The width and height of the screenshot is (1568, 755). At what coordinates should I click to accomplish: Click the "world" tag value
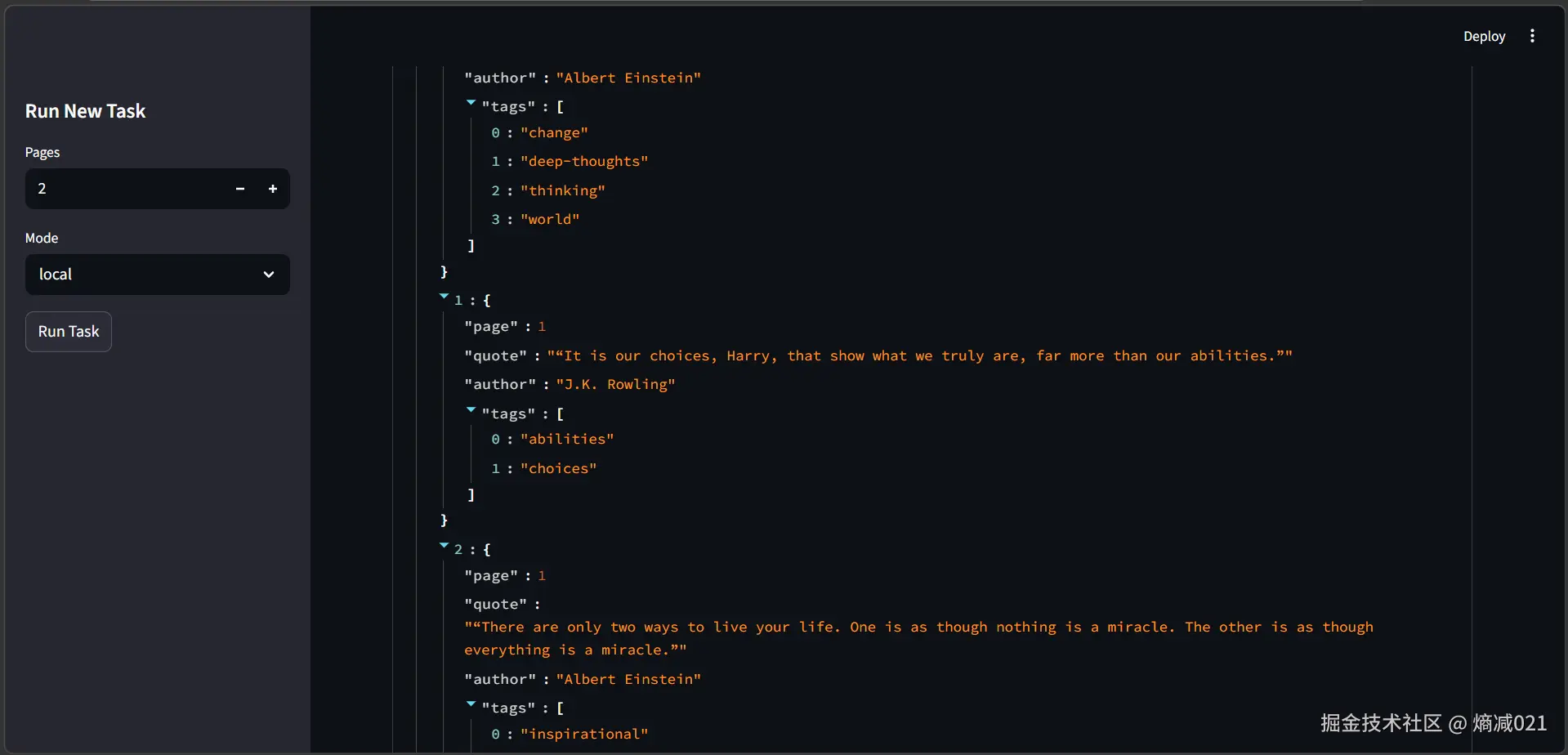(x=550, y=220)
